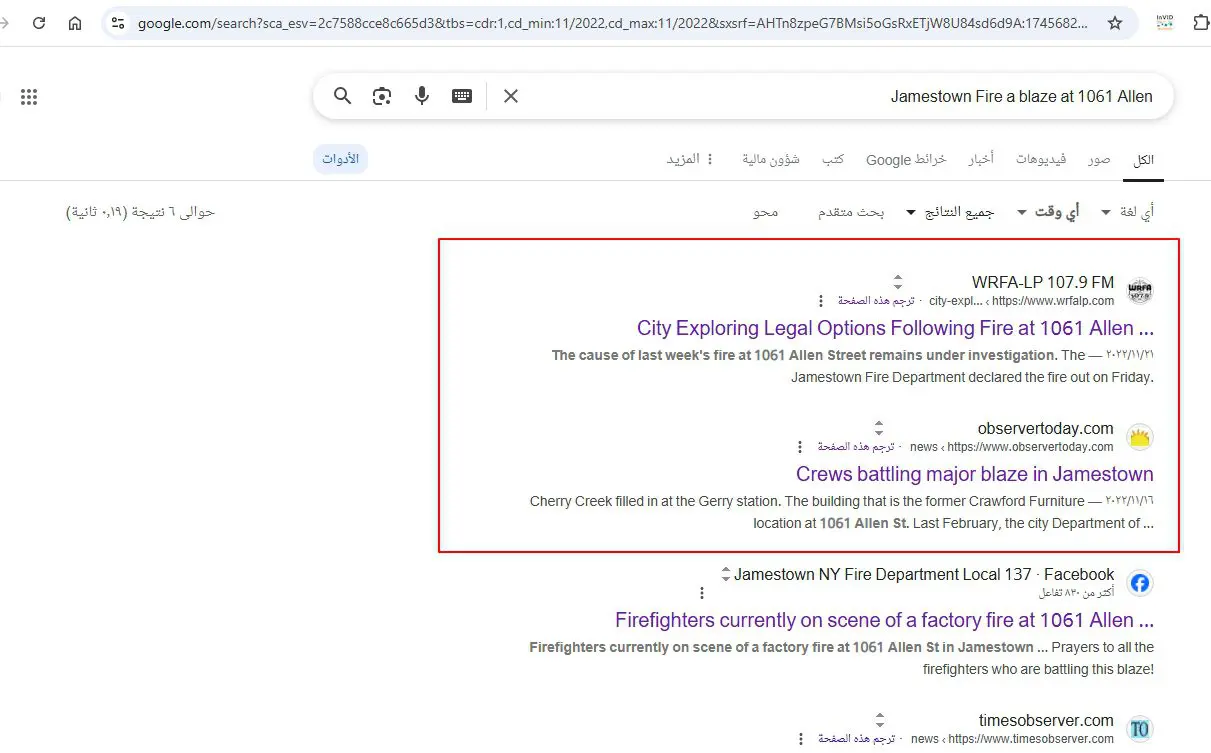Switch to the أخبار (News) tab
Image resolution: width=1211 pixels, height=753 pixels.
click(981, 159)
